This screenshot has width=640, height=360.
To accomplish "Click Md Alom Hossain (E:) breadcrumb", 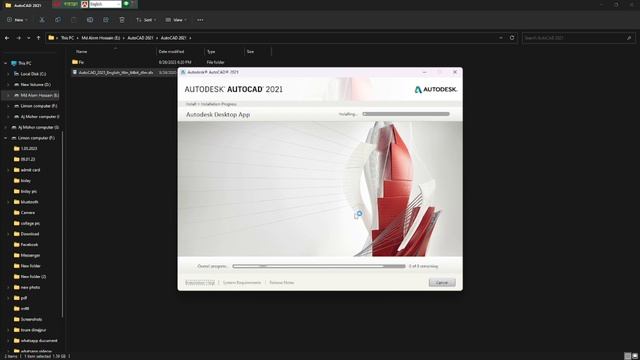I will click(100, 38).
